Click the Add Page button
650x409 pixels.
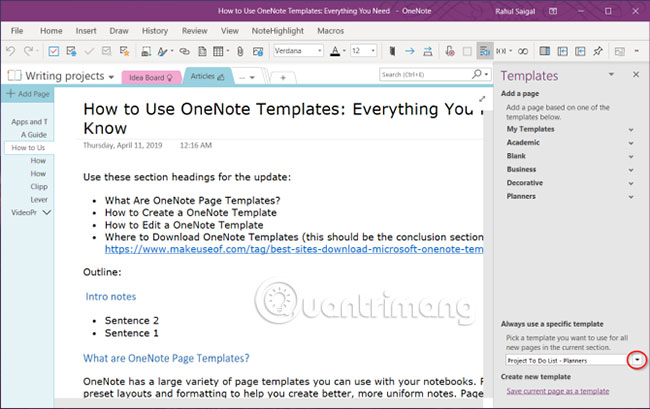28,94
